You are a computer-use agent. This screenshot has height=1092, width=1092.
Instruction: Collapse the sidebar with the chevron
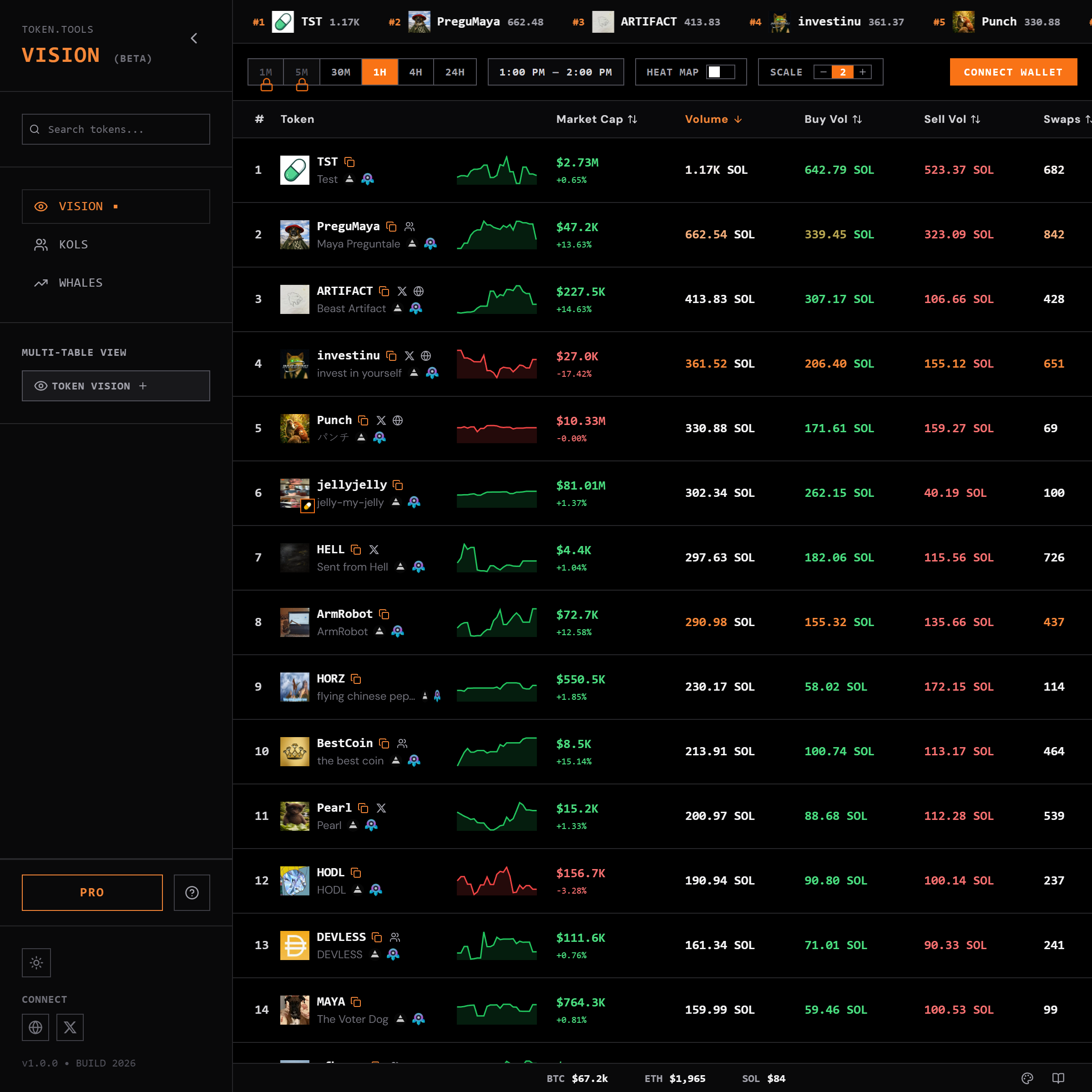[x=194, y=38]
